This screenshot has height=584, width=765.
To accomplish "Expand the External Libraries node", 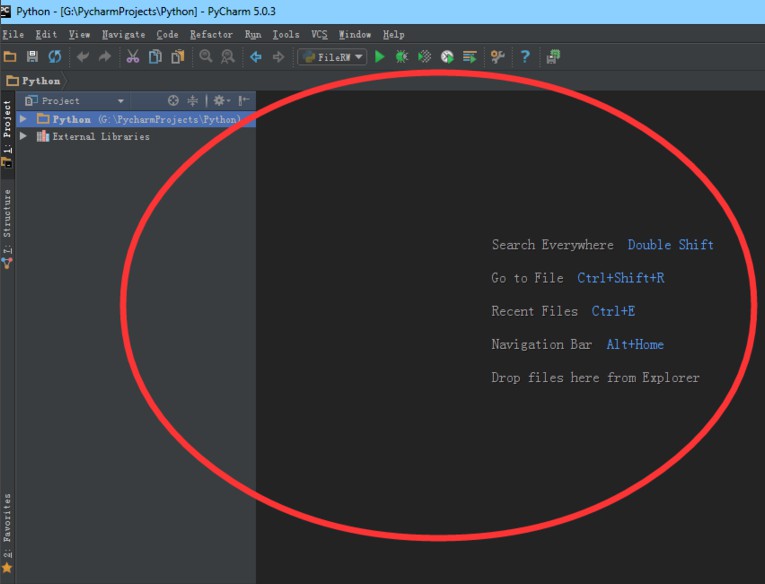I will pos(24,136).
